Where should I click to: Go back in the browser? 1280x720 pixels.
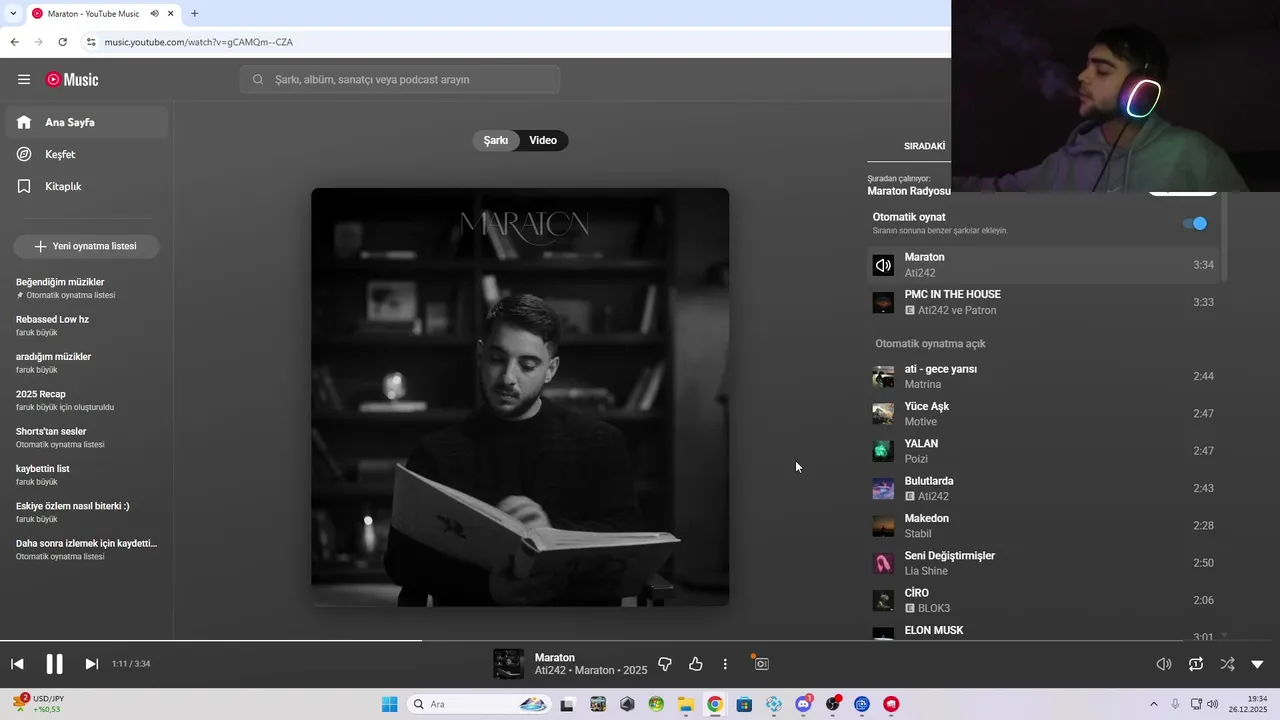[x=14, y=42]
